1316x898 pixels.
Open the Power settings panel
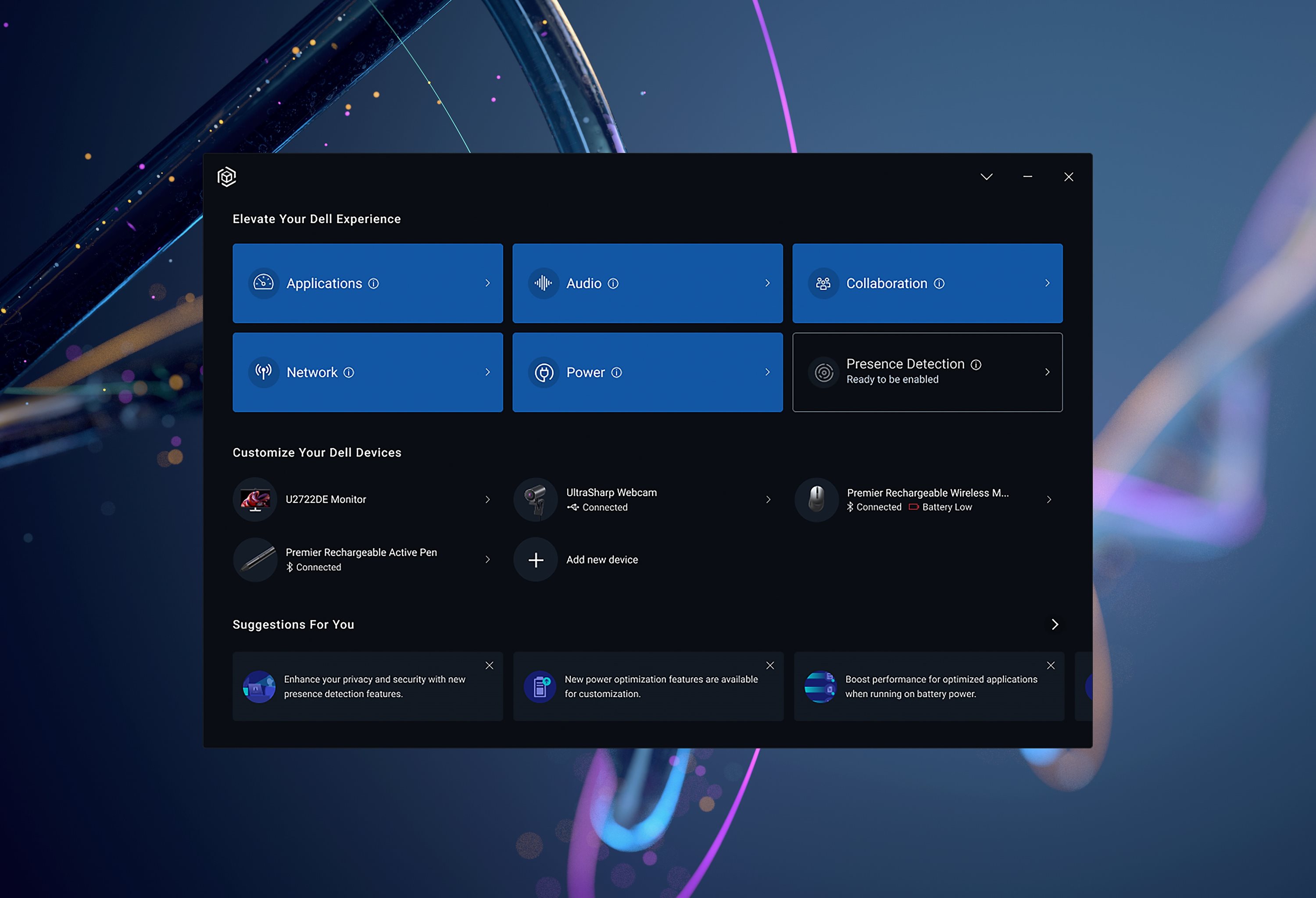(648, 372)
